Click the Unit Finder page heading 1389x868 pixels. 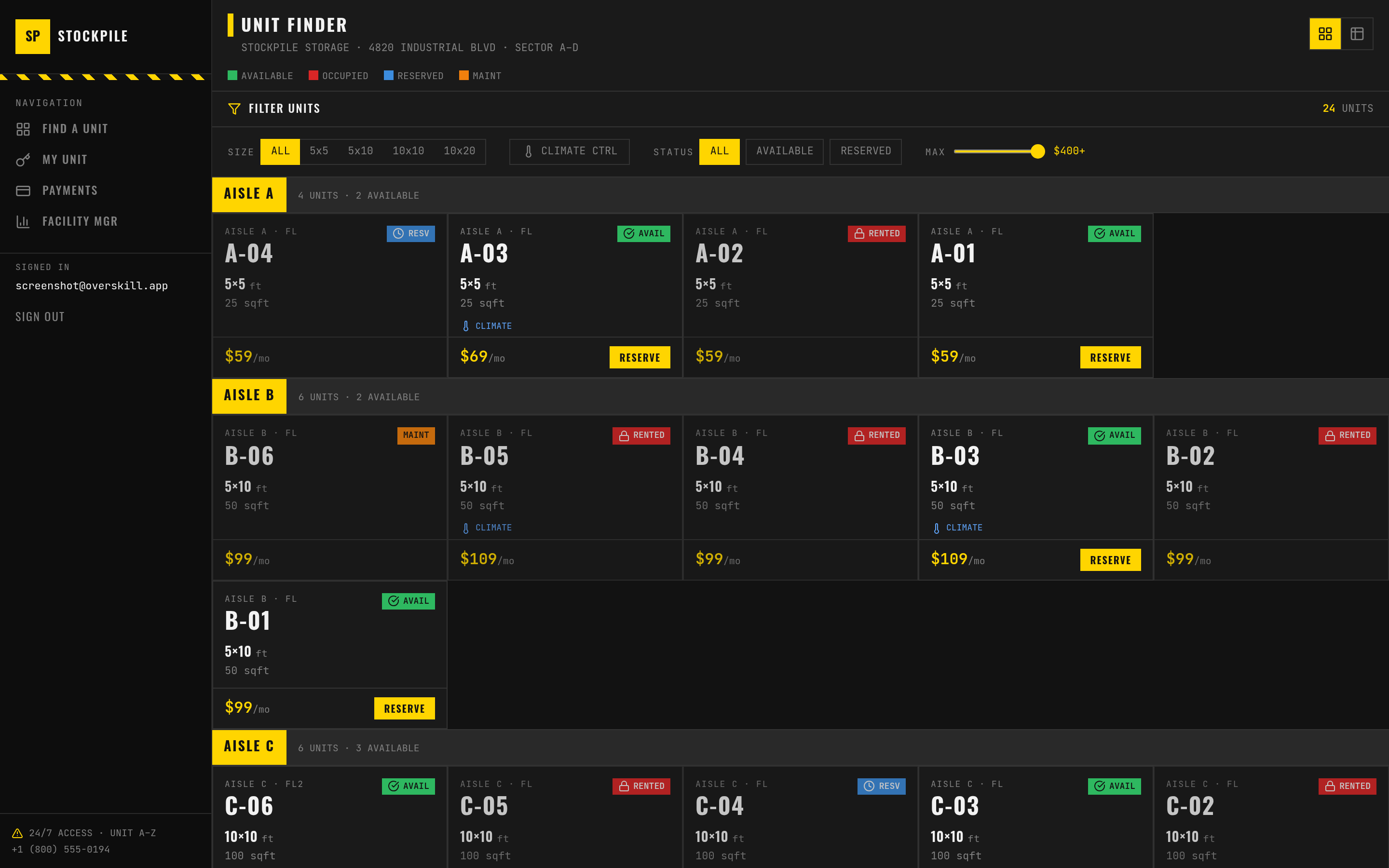295,25
